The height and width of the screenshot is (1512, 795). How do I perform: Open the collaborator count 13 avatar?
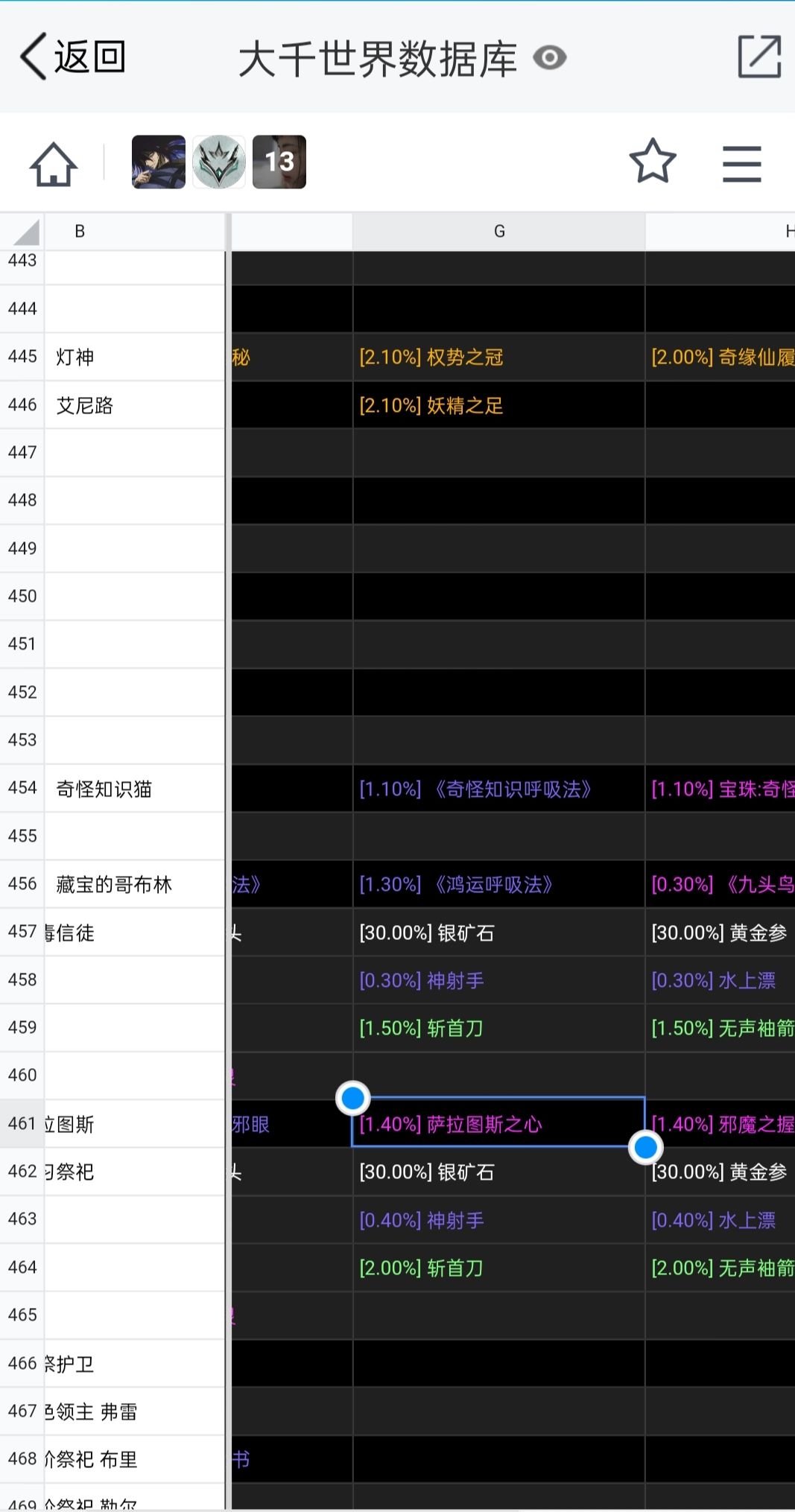pyautogui.click(x=279, y=162)
